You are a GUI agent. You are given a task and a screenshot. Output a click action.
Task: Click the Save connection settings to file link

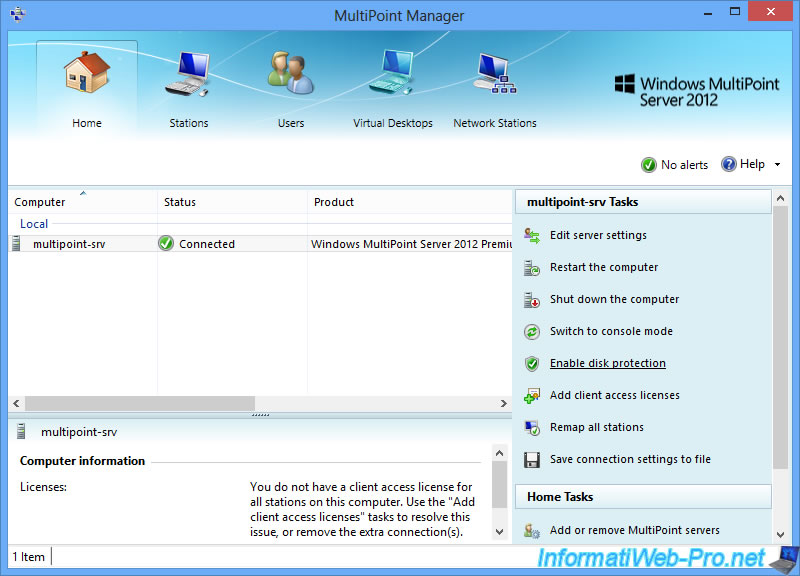point(630,460)
